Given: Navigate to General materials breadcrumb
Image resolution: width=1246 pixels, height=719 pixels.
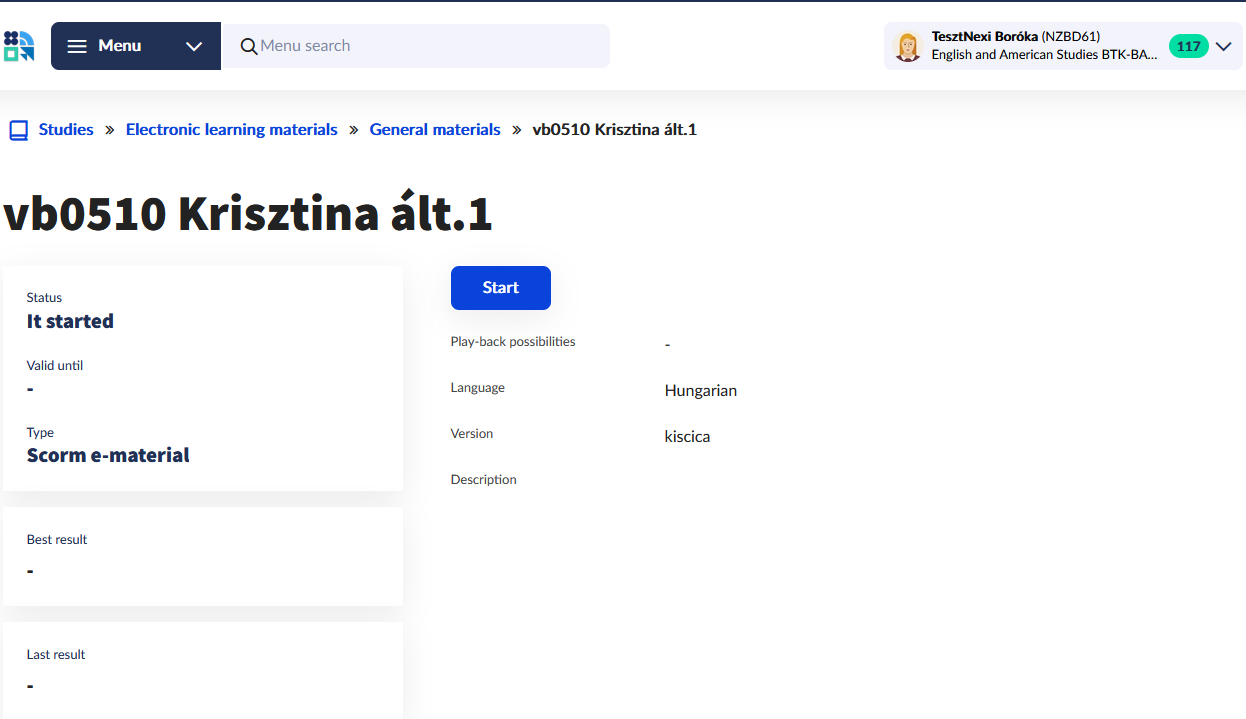Looking at the screenshot, I should click(435, 130).
